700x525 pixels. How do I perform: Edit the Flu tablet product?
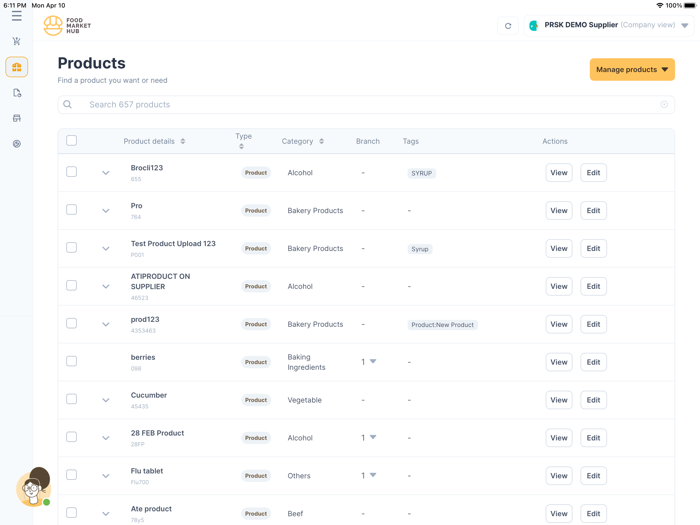(593, 476)
